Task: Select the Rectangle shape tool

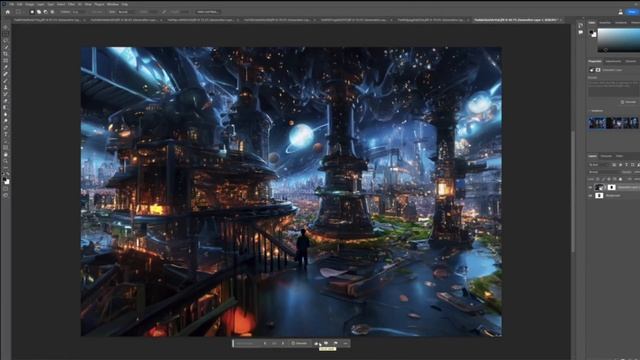Action: pyautogui.click(x=6, y=148)
